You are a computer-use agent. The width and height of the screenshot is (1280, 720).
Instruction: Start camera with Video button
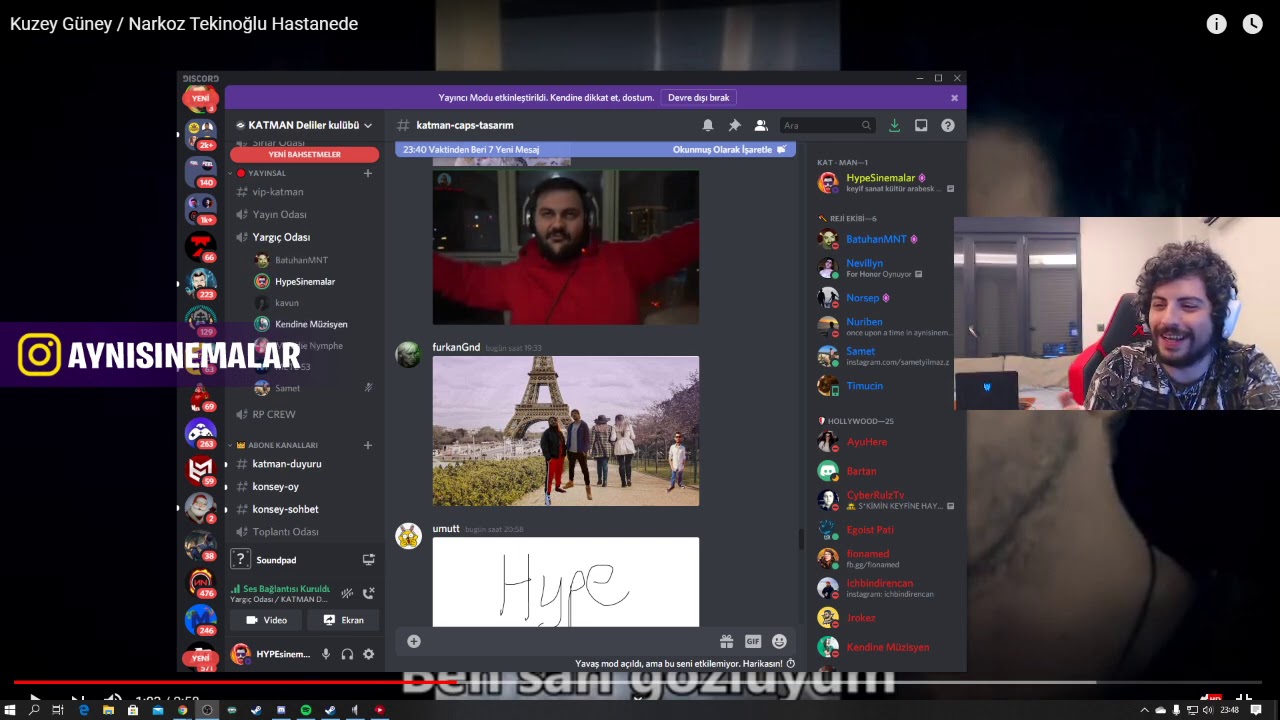click(x=267, y=620)
